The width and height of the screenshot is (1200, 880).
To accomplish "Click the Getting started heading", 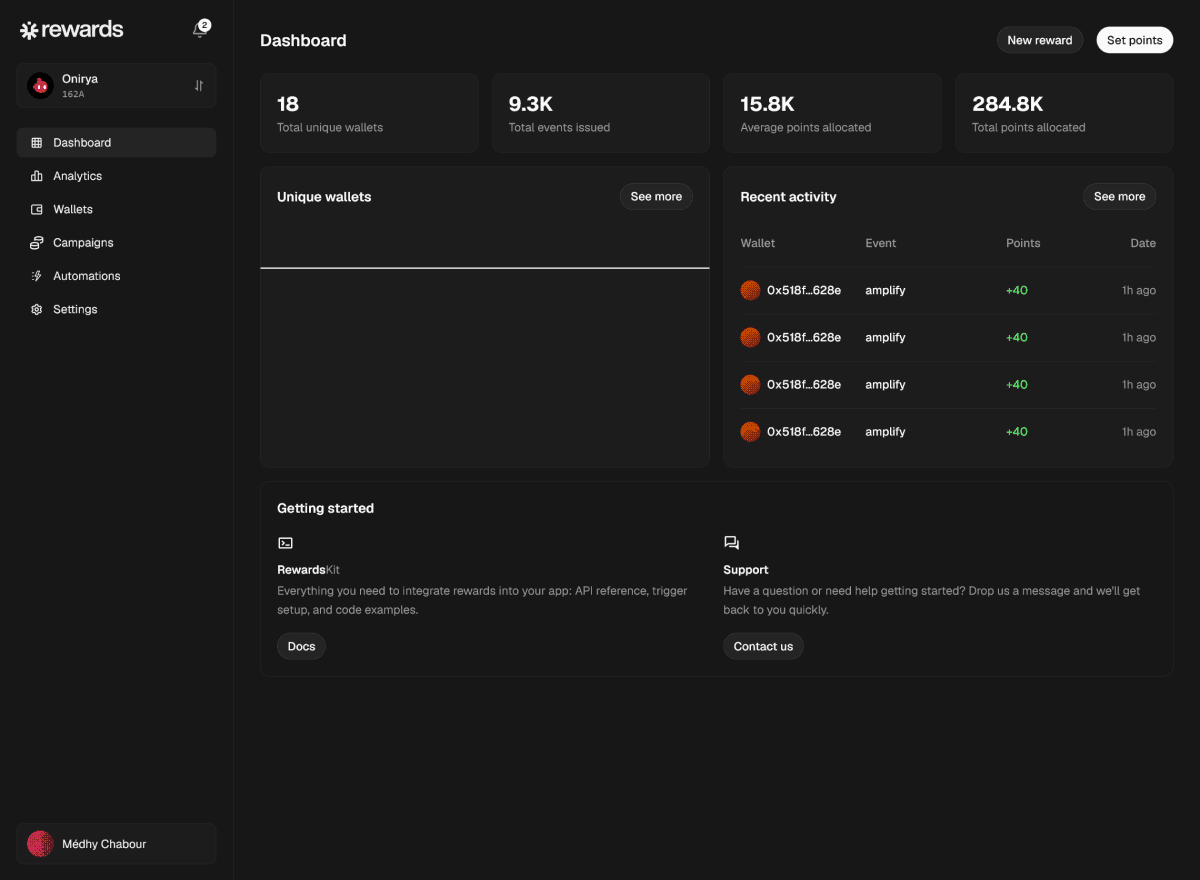I will (x=325, y=508).
